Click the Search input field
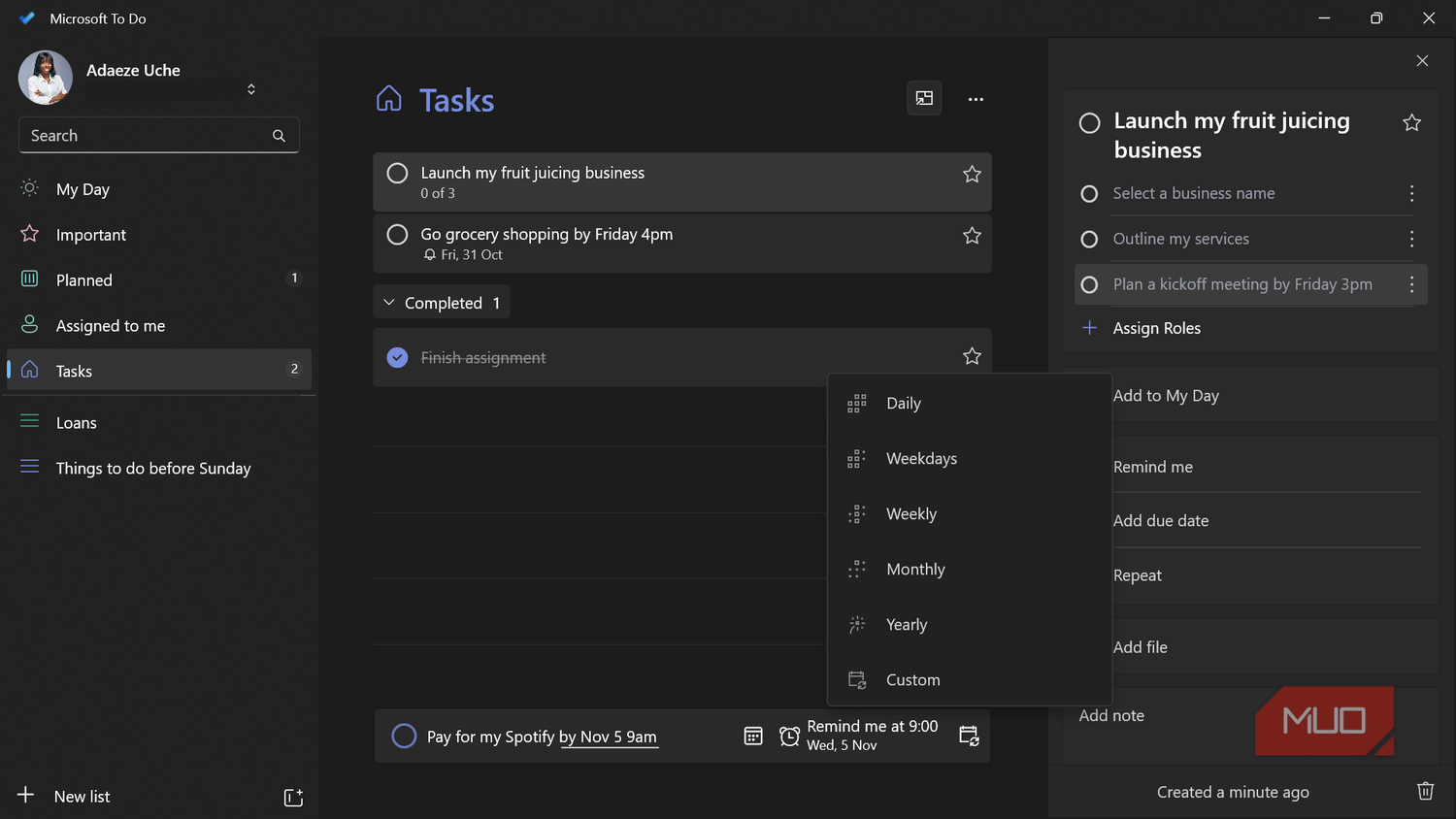The image size is (1456, 819). coord(158,136)
